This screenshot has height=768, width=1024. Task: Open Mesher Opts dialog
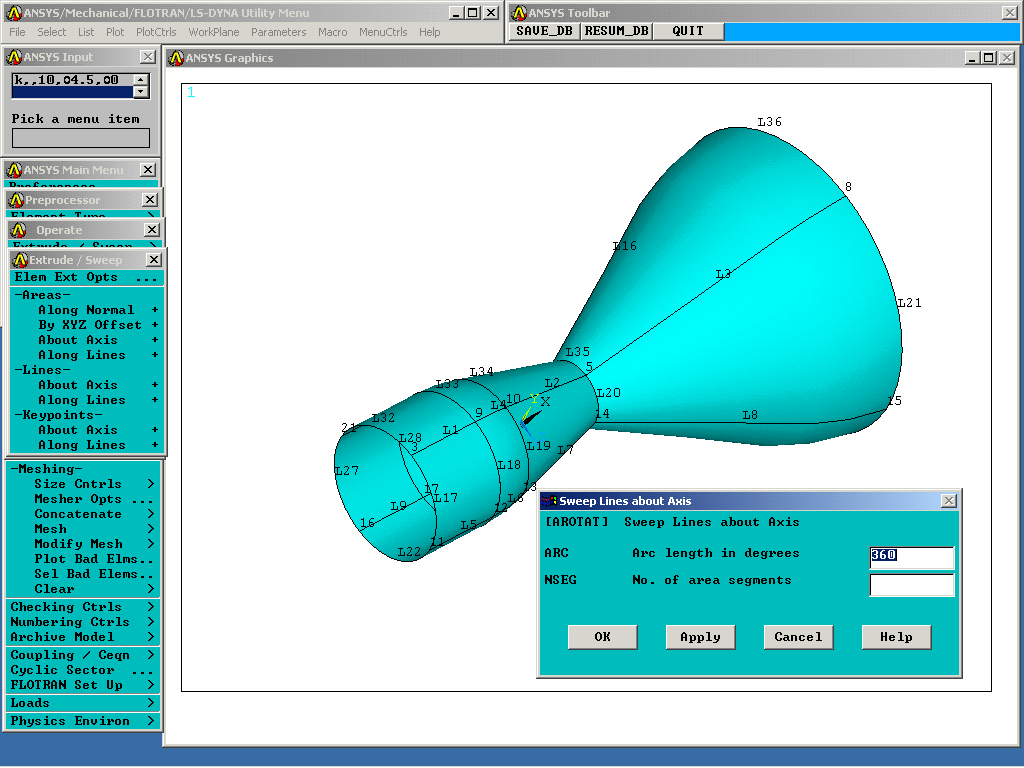coord(83,499)
